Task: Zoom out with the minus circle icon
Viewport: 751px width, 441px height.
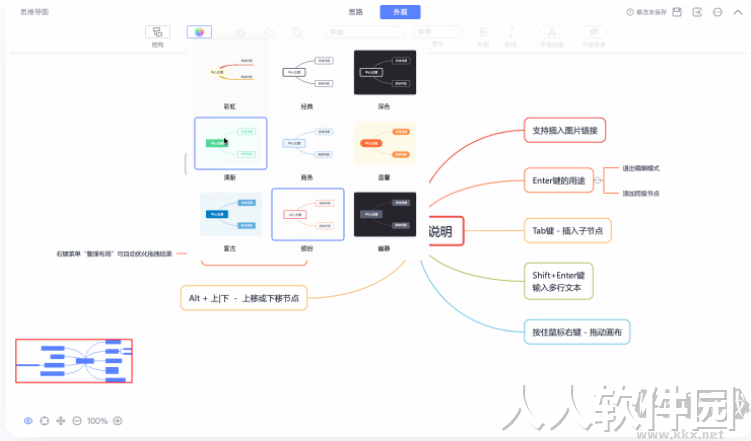Action: coord(77,421)
